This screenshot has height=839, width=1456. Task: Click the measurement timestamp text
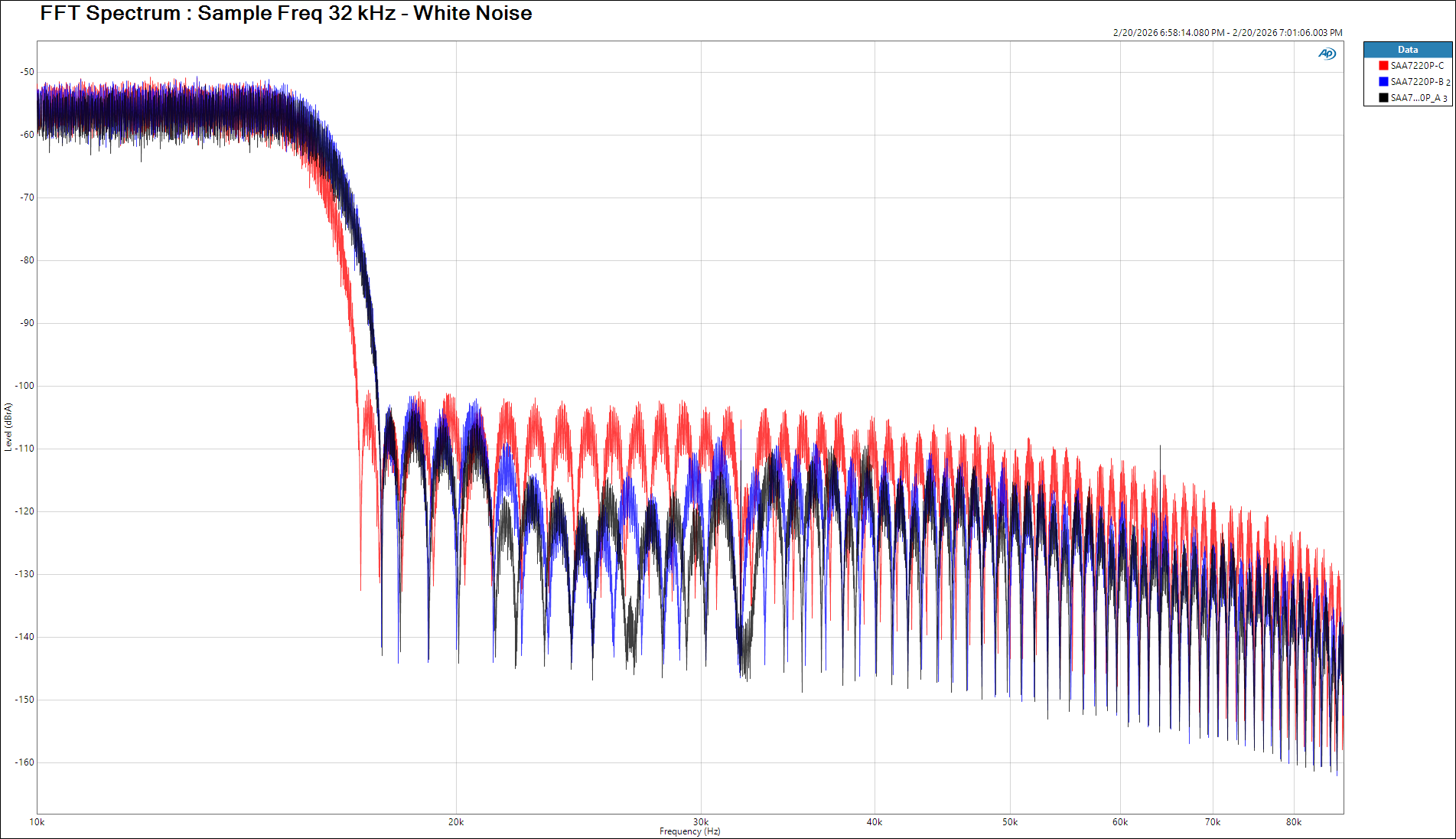pyautogui.click(x=1227, y=33)
